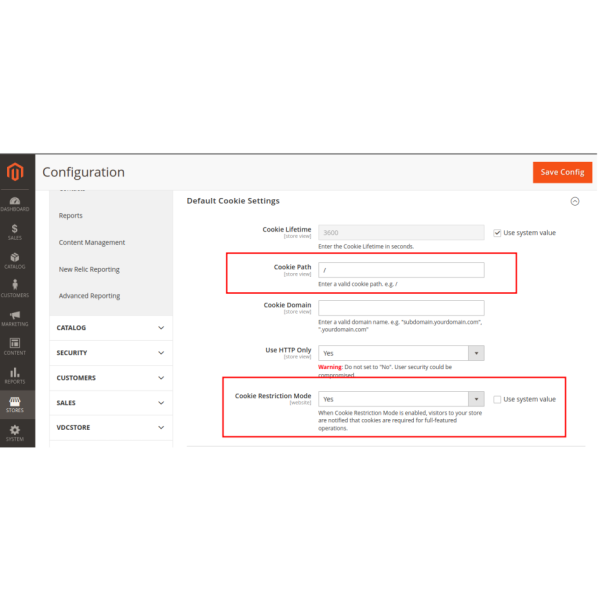
Task: Check Cookie Restriction Mode Use system value
Action: coord(498,399)
